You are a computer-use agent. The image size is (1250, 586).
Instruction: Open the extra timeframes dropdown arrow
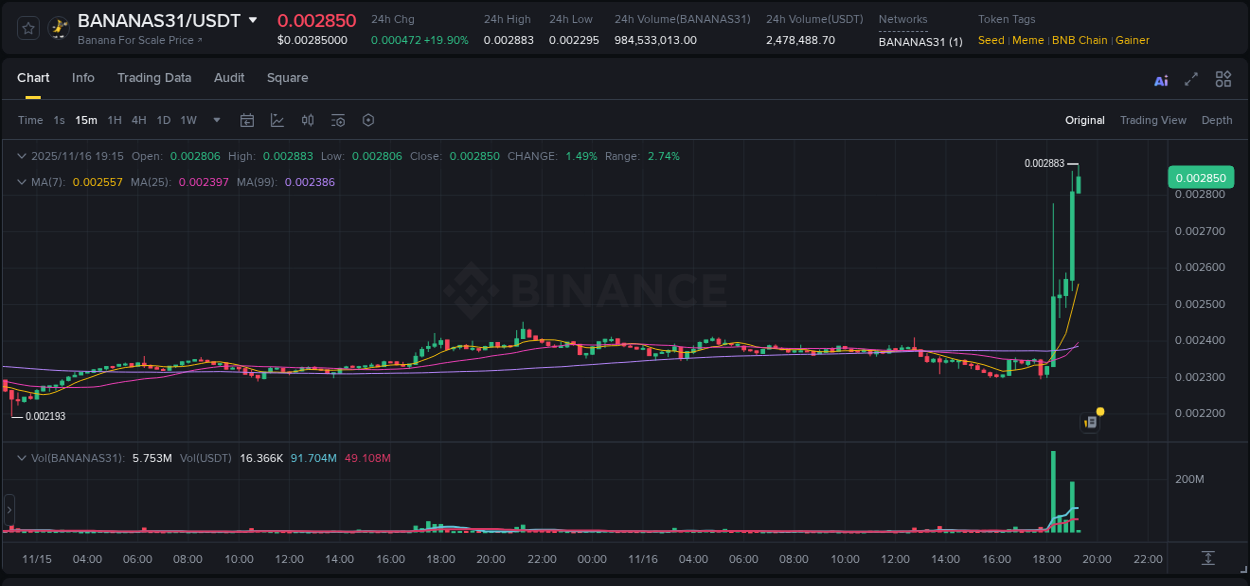tap(215, 119)
